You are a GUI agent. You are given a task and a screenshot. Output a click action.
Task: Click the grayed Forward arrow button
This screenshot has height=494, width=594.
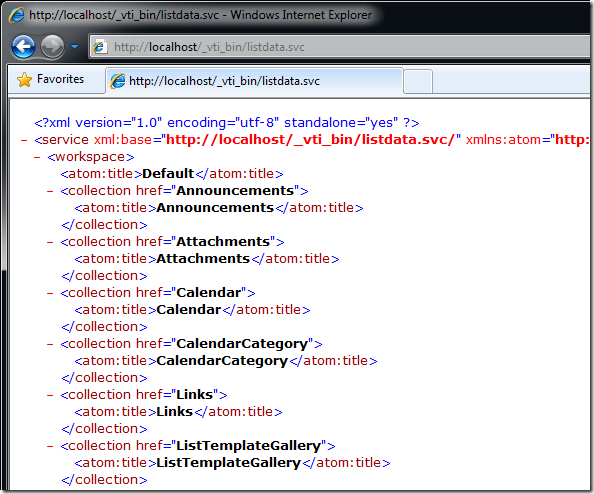tap(52, 47)
